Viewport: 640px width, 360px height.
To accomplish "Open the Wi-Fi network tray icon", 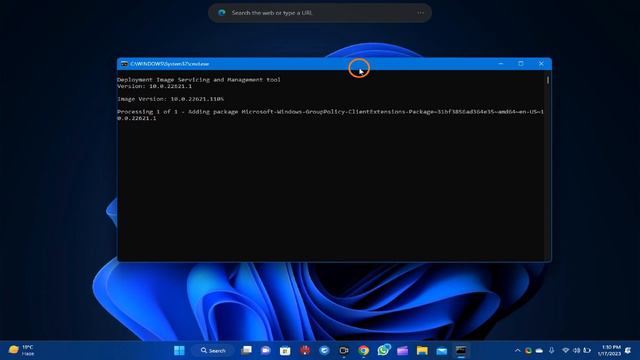I will [565, 350].
